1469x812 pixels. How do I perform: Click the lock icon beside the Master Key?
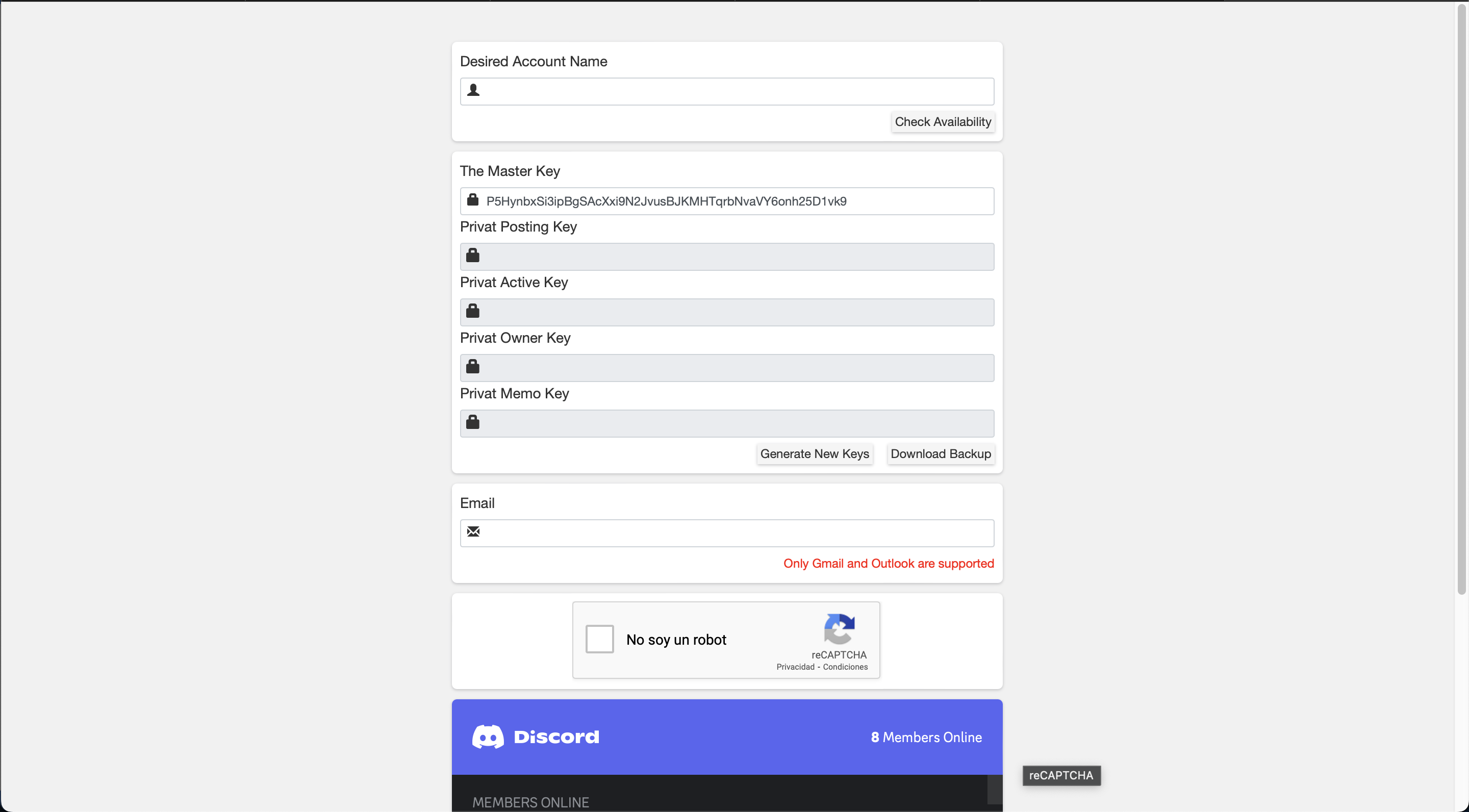pyautogui.click(x=473, y=199)
